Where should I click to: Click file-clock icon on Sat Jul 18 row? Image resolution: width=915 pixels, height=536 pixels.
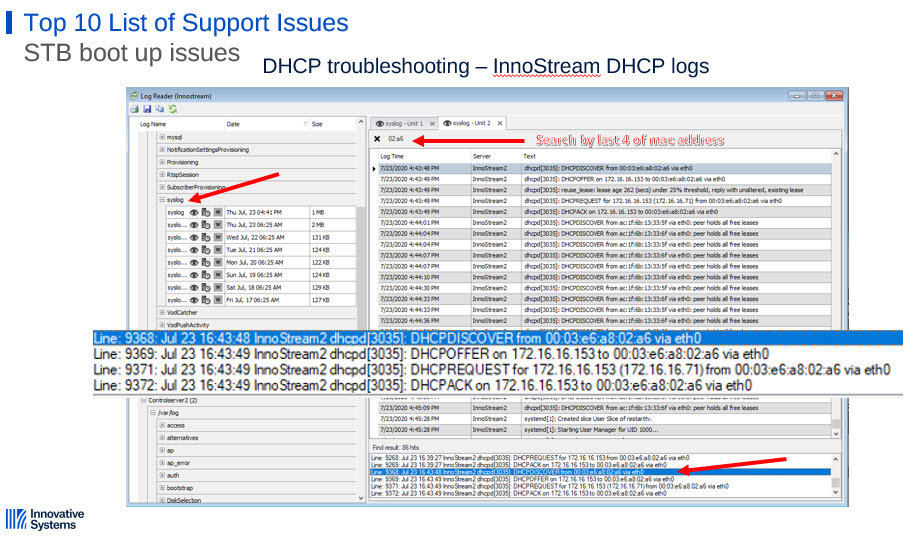(x=205, y=288)
